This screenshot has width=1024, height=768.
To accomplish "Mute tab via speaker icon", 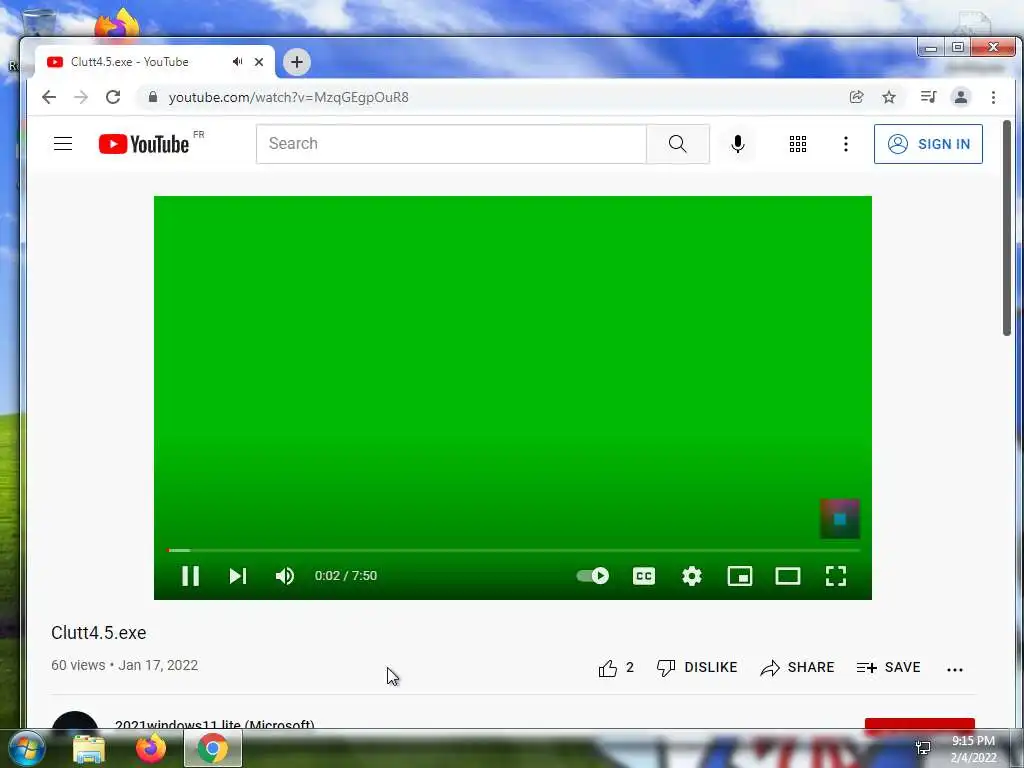I will 237,62.
